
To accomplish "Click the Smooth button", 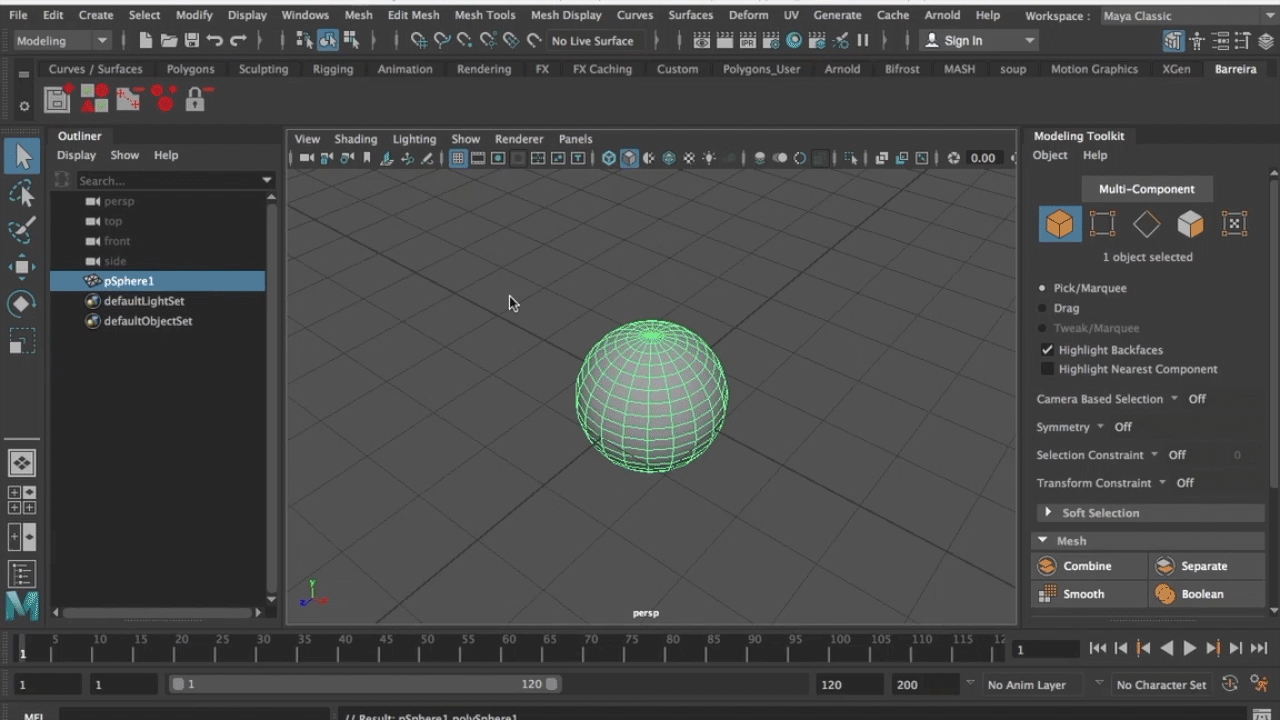I will (1089, 594).
